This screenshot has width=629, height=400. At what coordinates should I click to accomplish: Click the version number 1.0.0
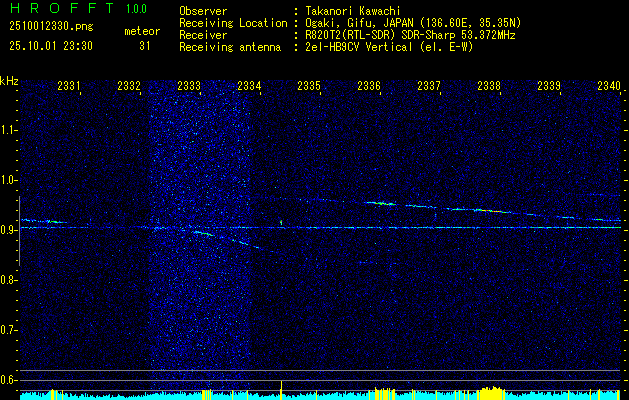point(136,9)
